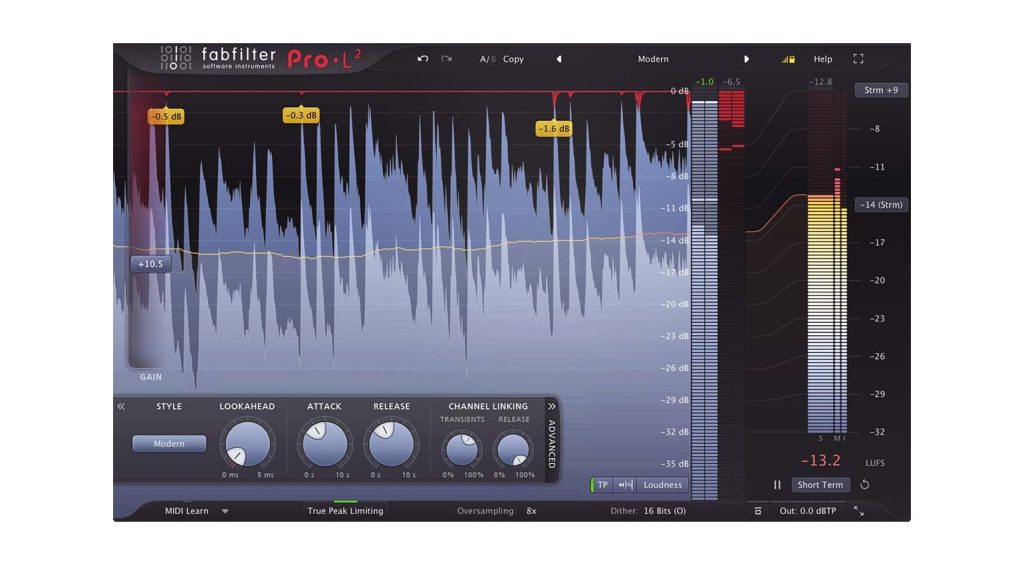1024x565 pixels.
Task: Open Oversampling 8x menu
Action: [x=497, y=511]
